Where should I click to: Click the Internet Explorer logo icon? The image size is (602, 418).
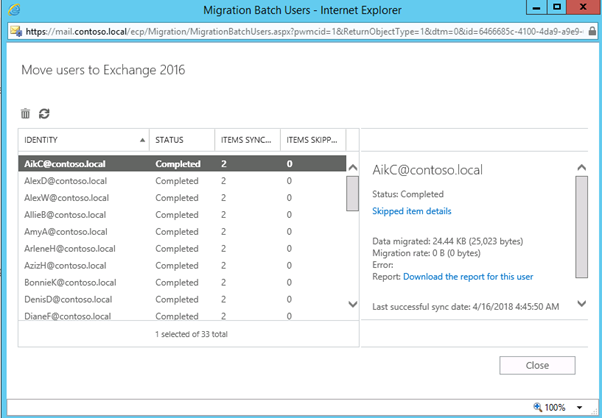[x=14, y=10]
